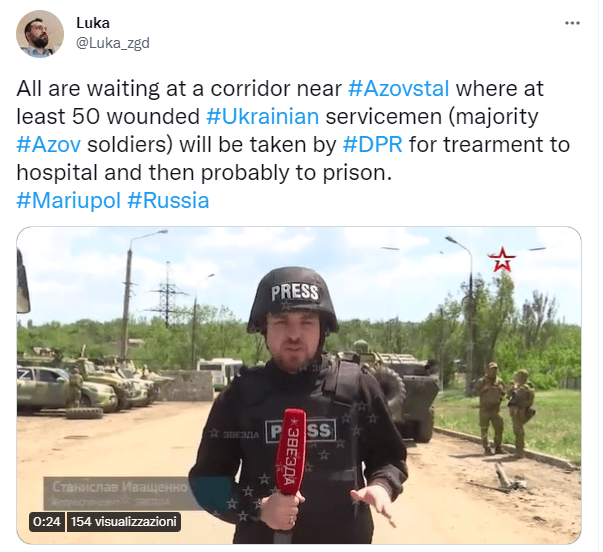This screenshot has height=552, width=603.
Task: Click the 154 visualizzazioni view counter
Action: point(124,522)
